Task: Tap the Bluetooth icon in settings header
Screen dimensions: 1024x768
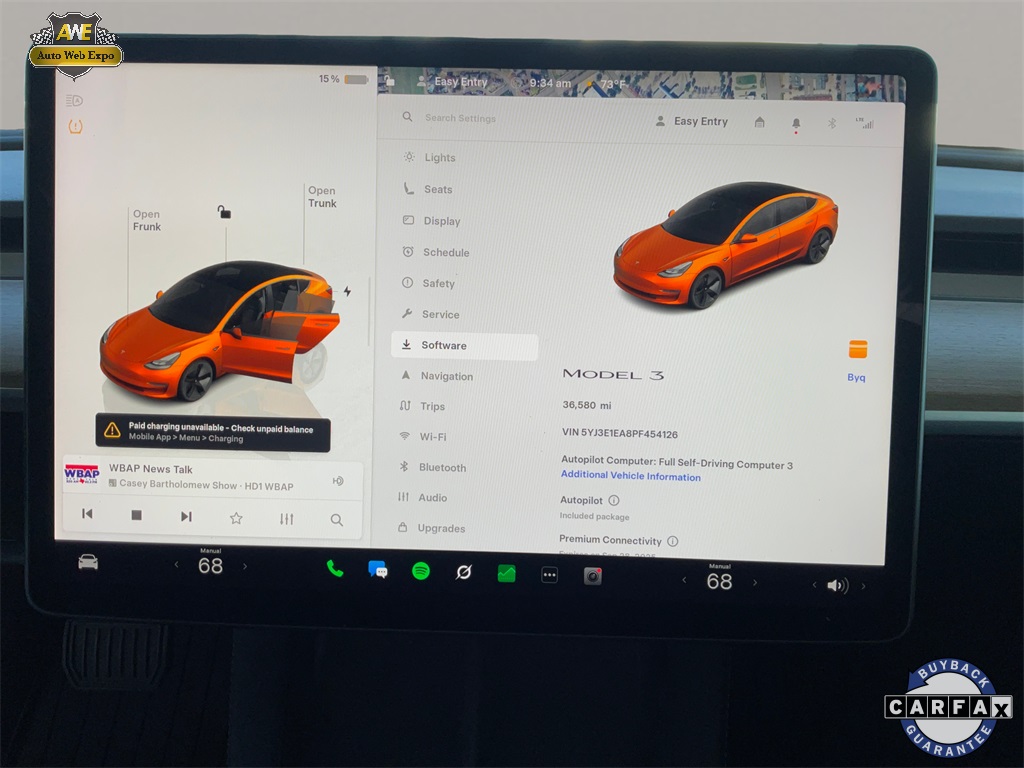Action: [x=832, y=123]
